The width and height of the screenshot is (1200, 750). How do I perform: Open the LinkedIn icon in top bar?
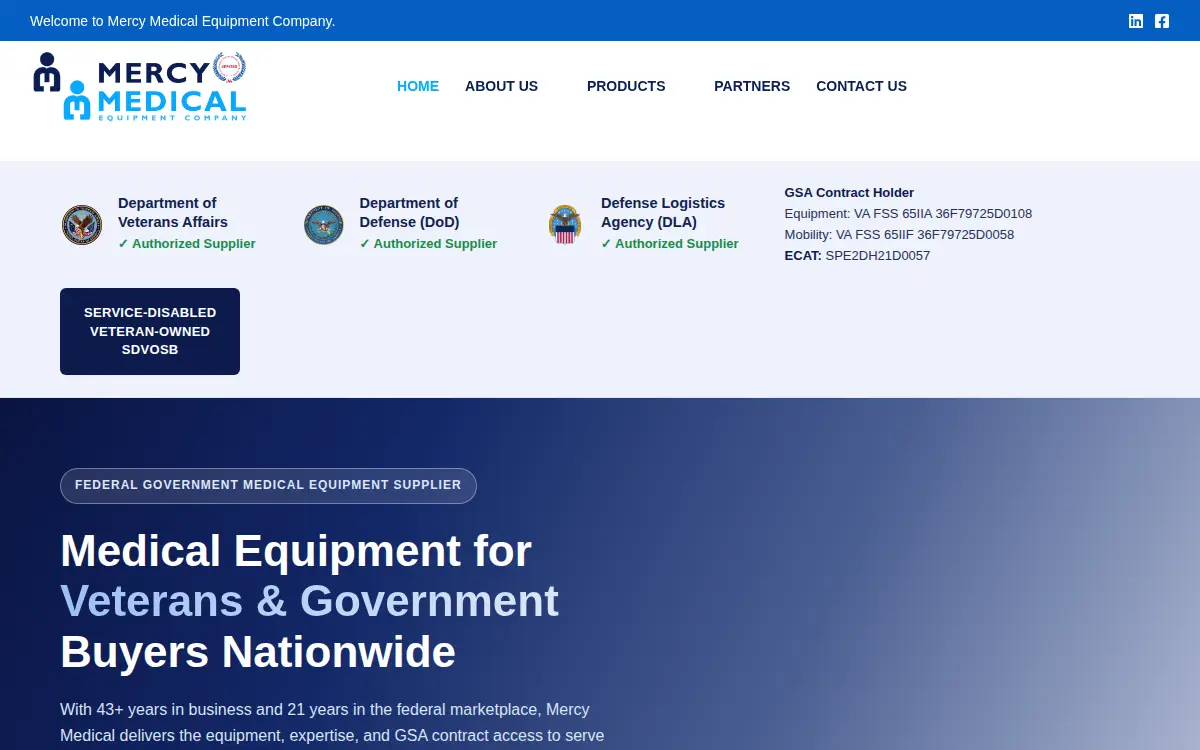point(1136,21)
